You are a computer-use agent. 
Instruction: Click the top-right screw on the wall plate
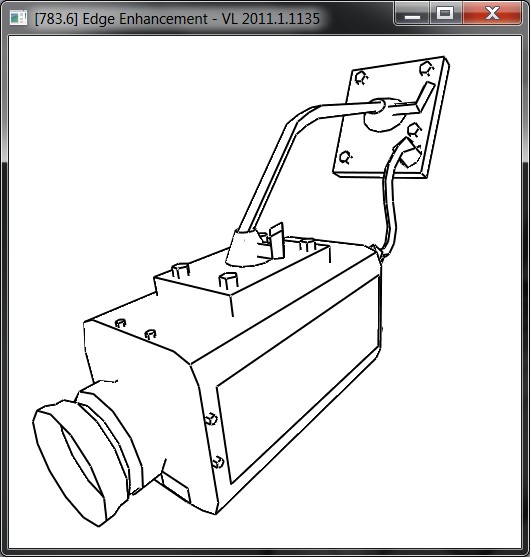(x=426, y=69)
